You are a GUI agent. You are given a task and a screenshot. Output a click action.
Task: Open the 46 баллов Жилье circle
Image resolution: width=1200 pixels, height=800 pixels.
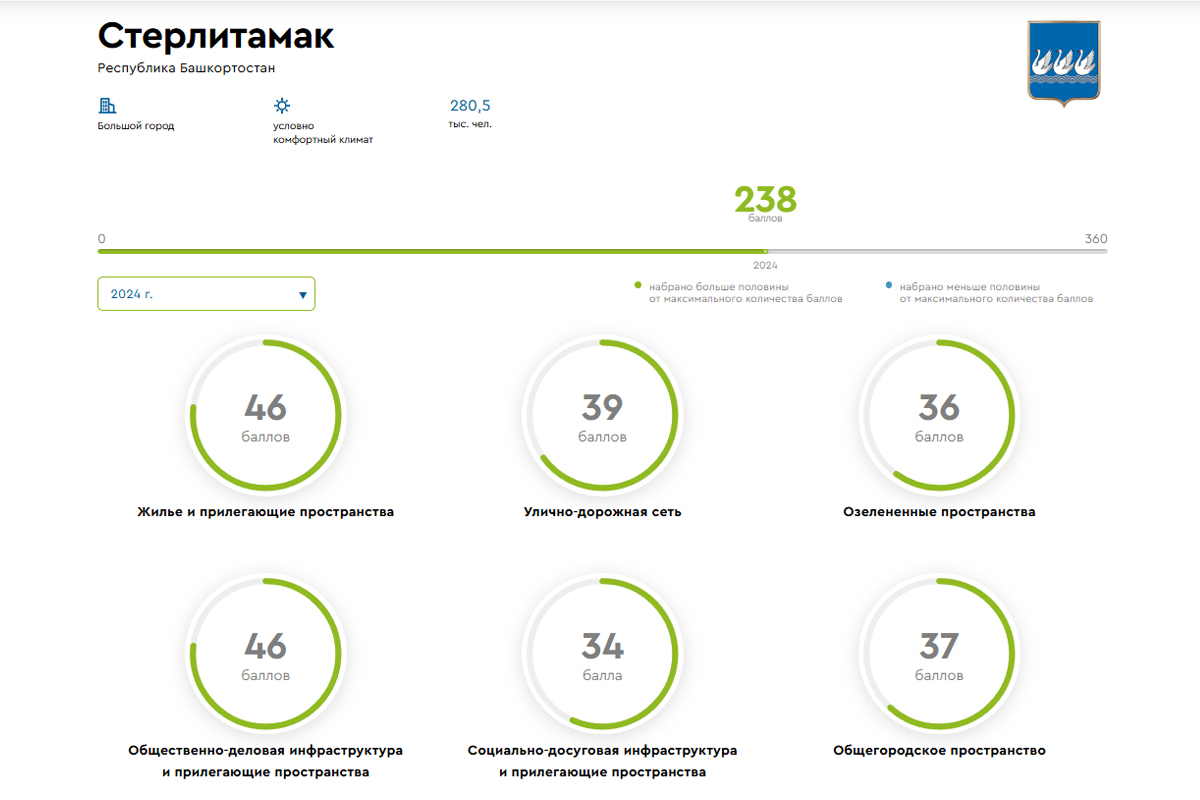coord(265,415)
